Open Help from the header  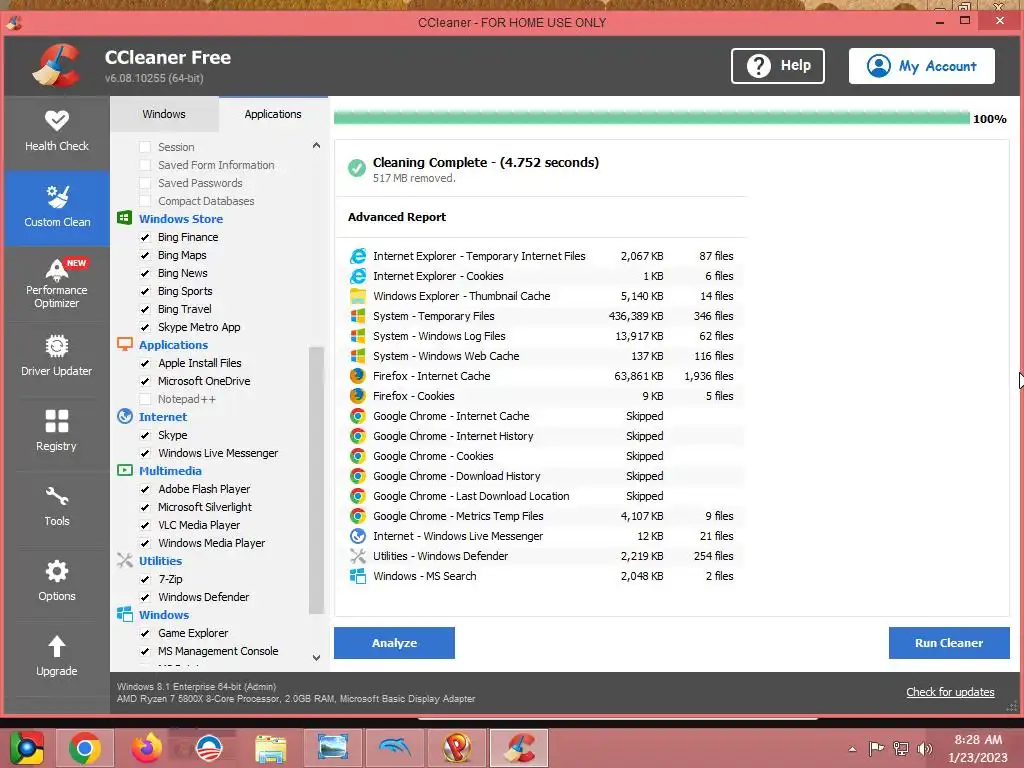(778, 65)
